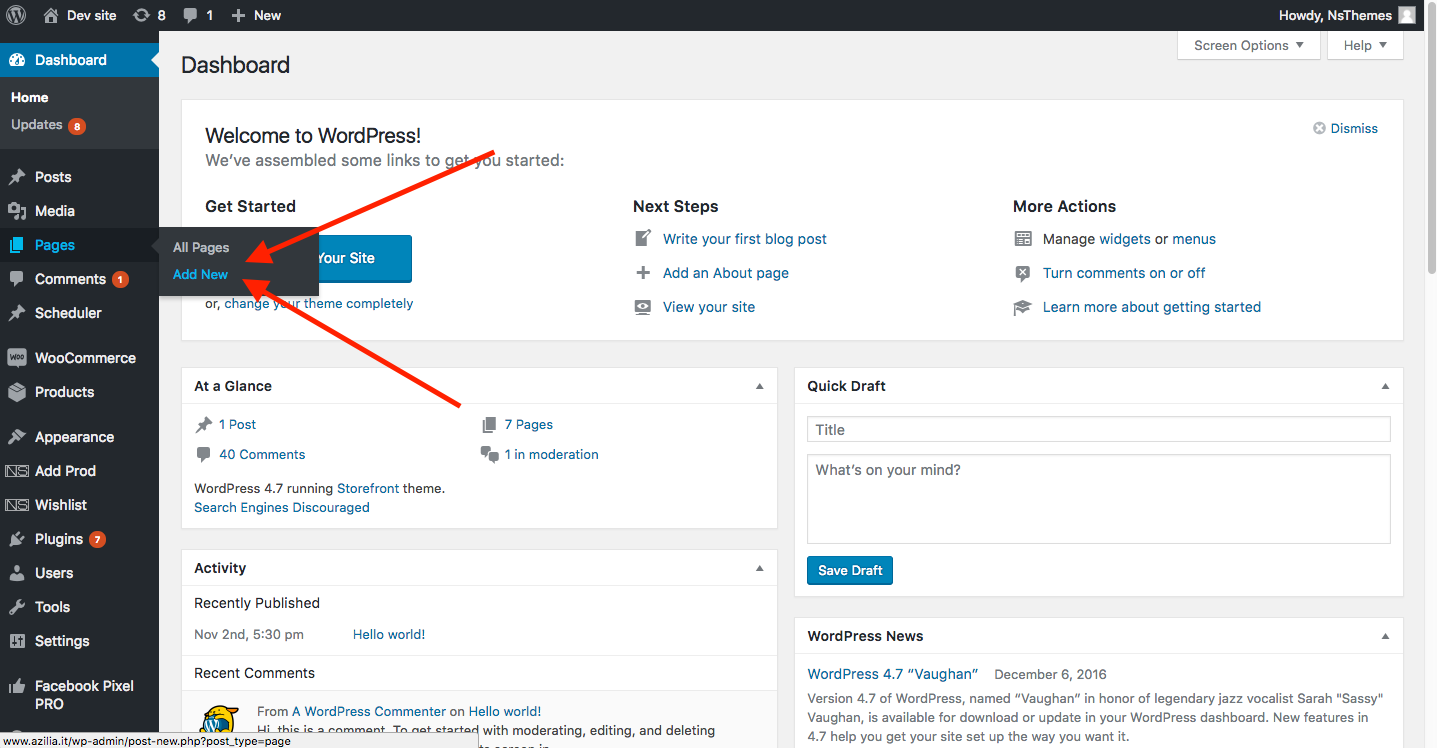The image size is (1437, 748).
Task: Click the Scheduler pin icon
Action: pyautogui.click(x=17, y=313)
